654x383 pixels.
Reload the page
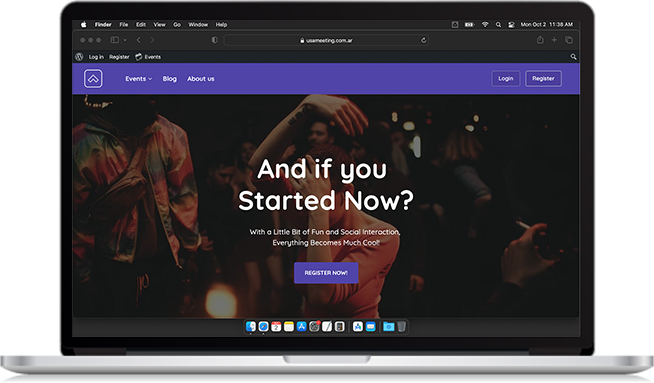(x=423, y=40)
